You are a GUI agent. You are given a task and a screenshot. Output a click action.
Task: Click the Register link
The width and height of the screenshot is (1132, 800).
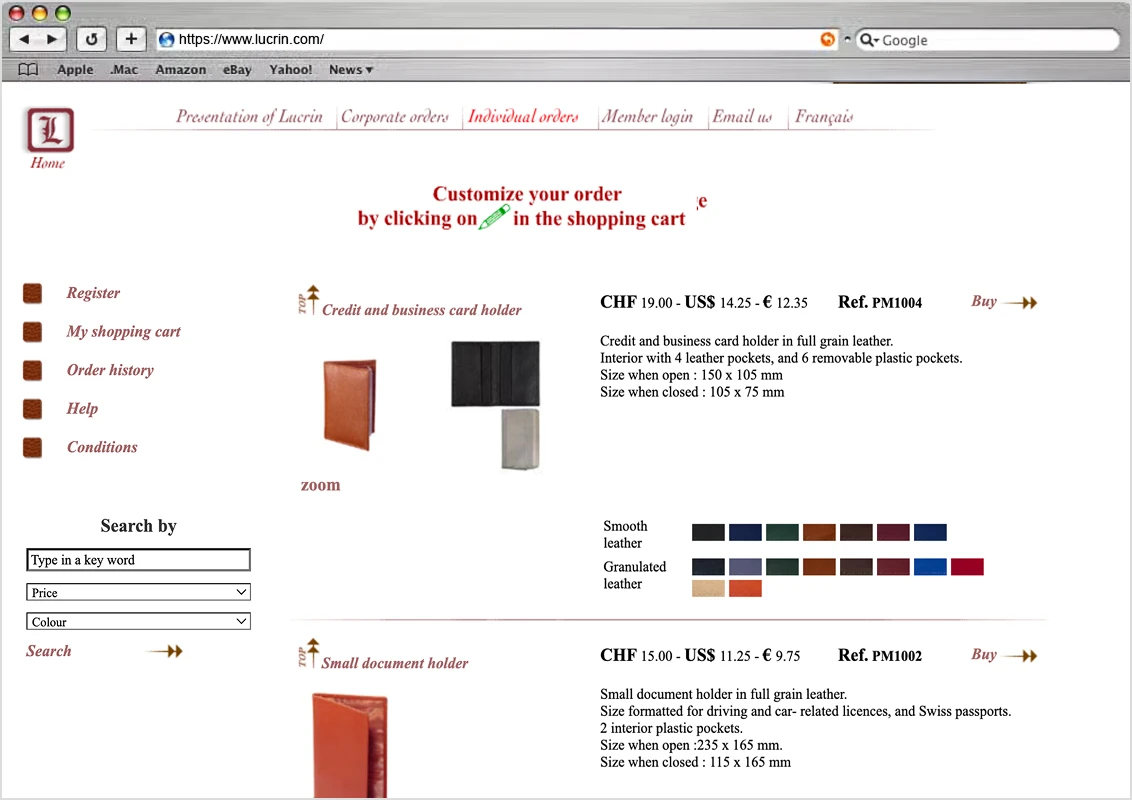(x=93, y=293)
